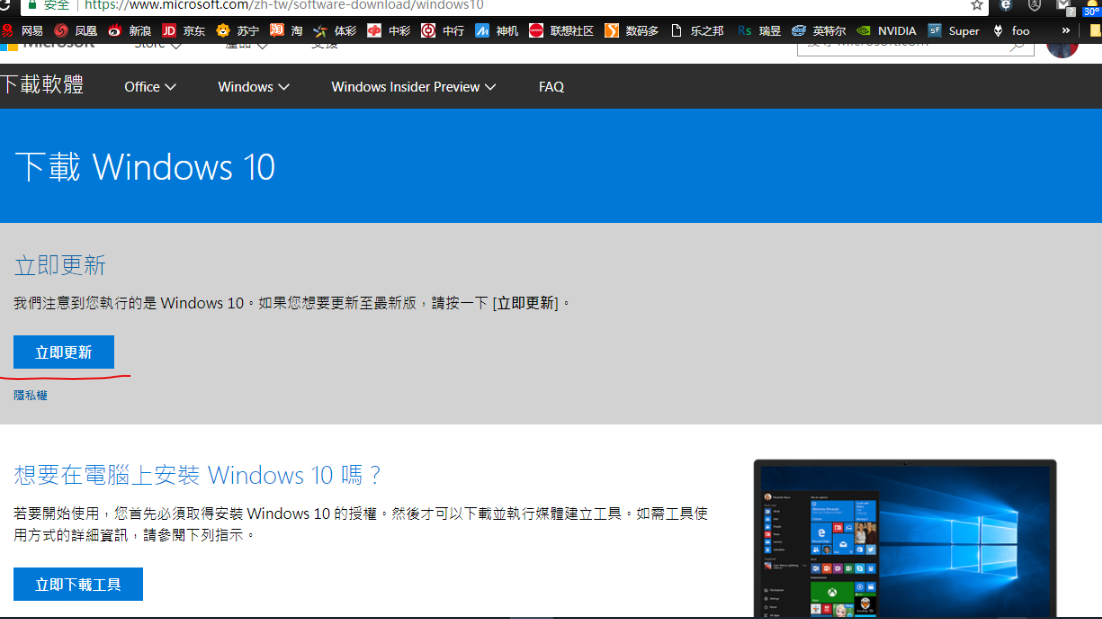Open the 英特尔 Intel bookmark
This screenshot has width=1102, height=619.
pyautogui.click(x=818, y=31)
